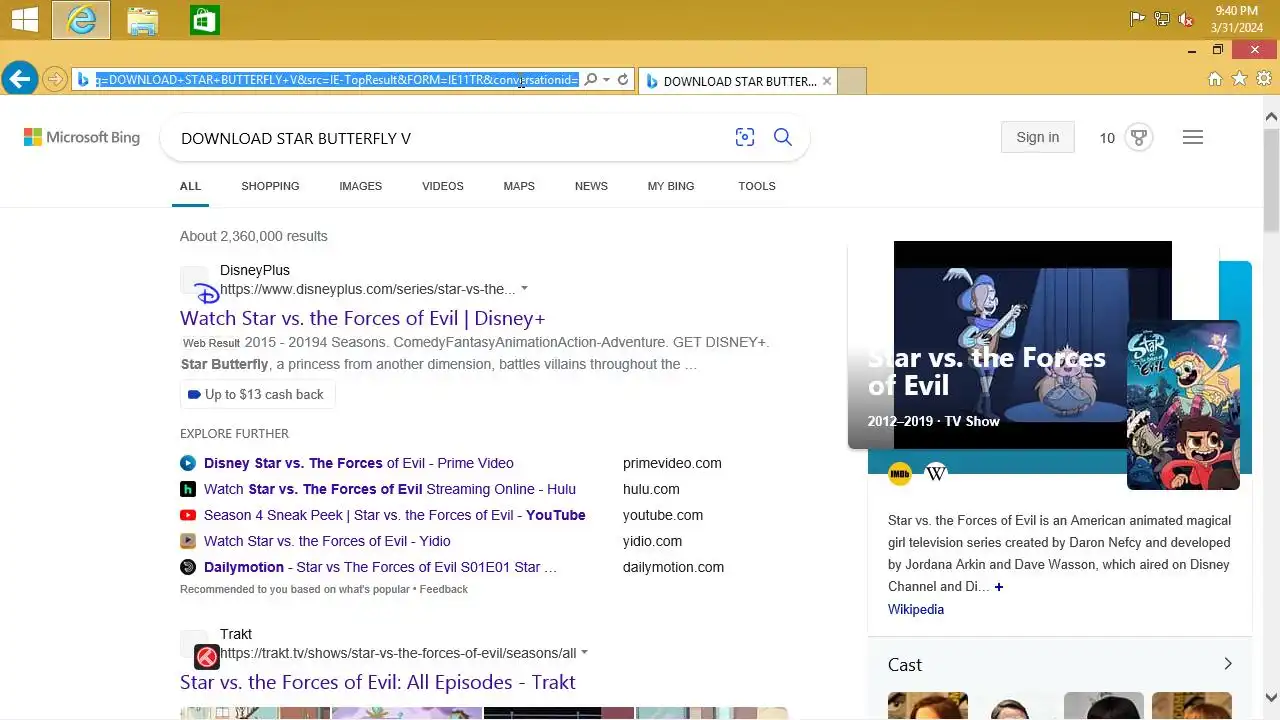Click the address bar search magnifier
Screen dimensions: 1280x720
(591, 80)
